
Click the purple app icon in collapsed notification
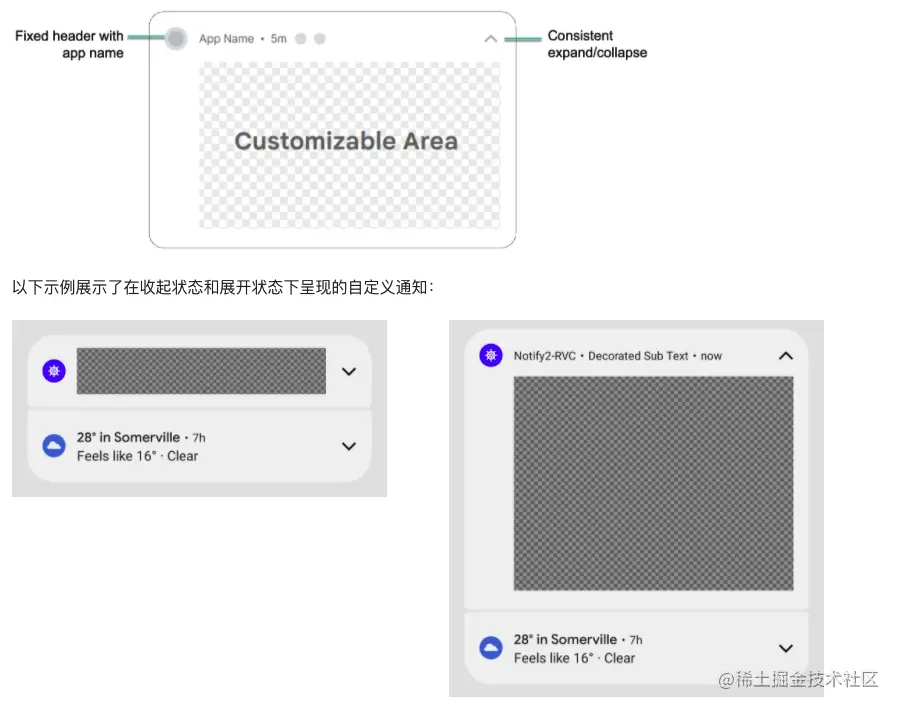[54, 371]
